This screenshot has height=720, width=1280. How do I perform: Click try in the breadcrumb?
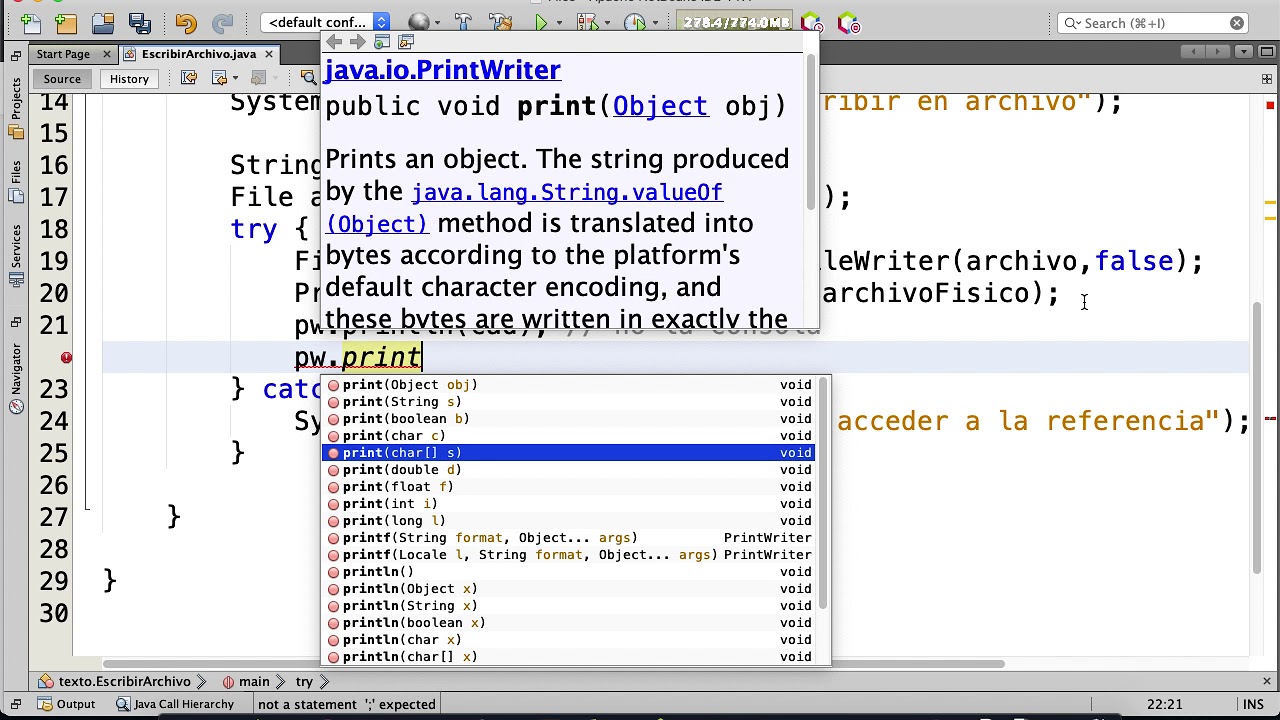click(x=304, y=682)
